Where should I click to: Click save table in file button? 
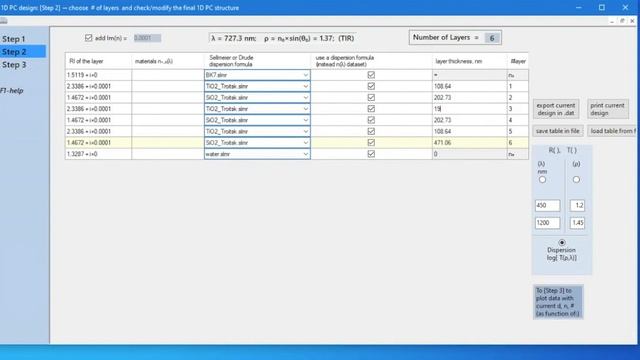coord(558,131)
